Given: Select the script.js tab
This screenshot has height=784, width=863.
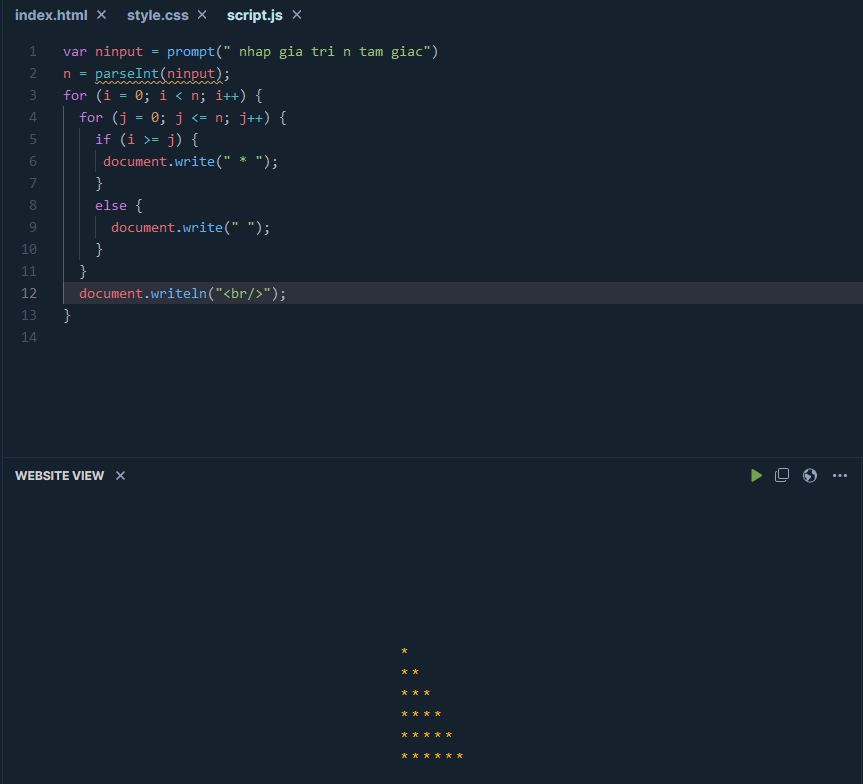Looking at the screenshot, I should (255, 15).
